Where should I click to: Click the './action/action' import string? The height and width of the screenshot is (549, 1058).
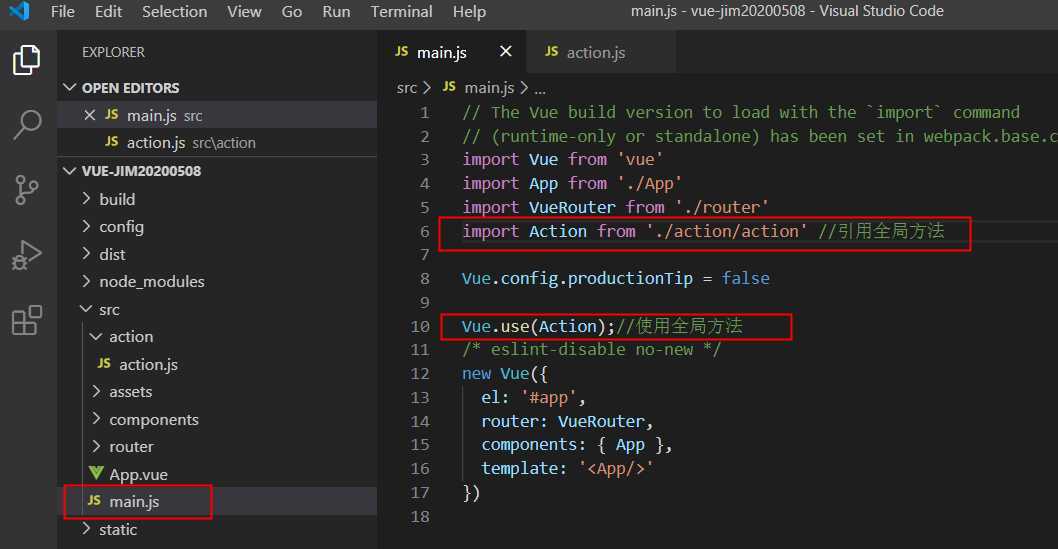727,231
